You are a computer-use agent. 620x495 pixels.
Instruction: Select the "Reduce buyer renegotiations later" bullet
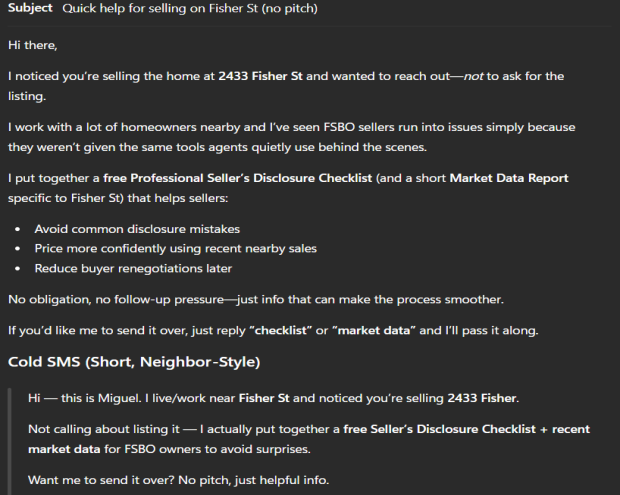(135, 268)
